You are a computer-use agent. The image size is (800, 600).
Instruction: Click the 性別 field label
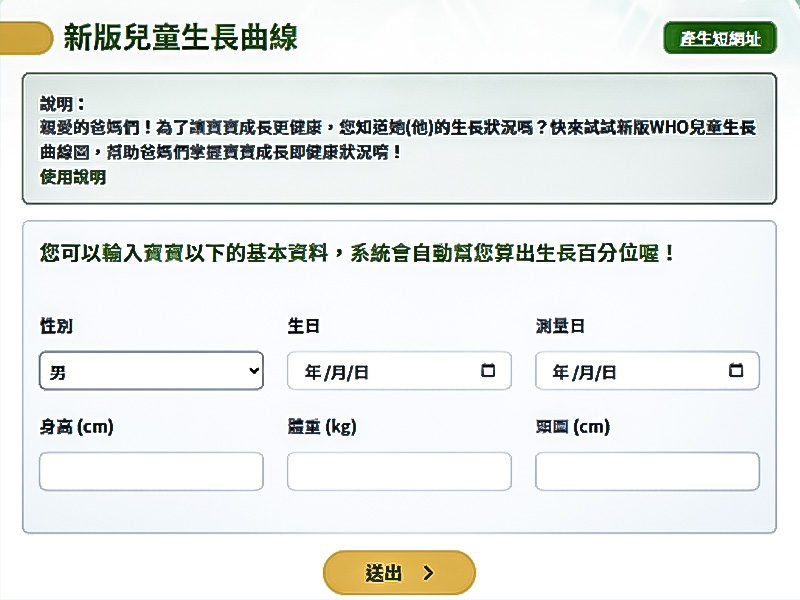coord(56,326)
